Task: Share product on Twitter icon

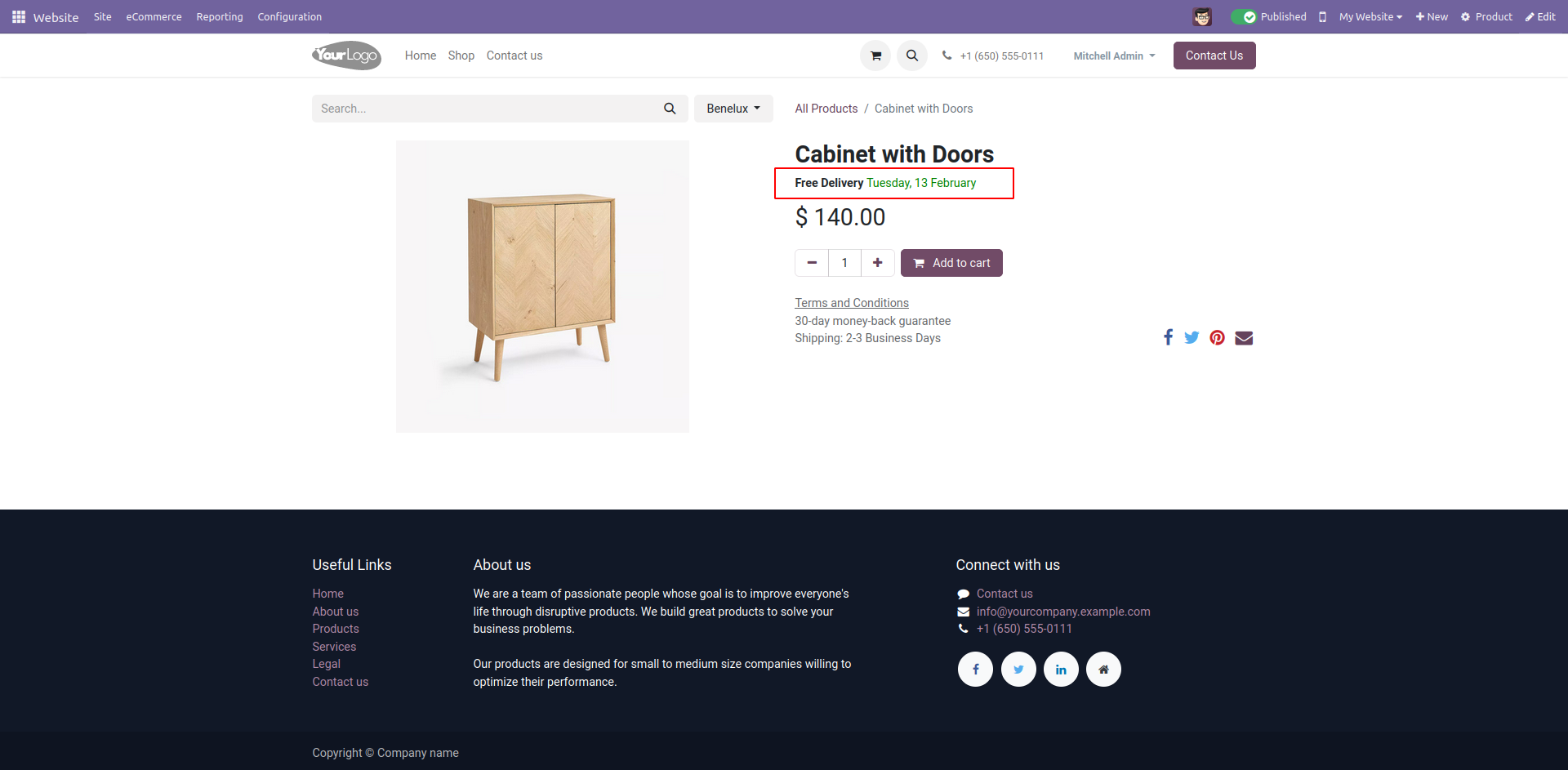Action: click(1192, 337)
